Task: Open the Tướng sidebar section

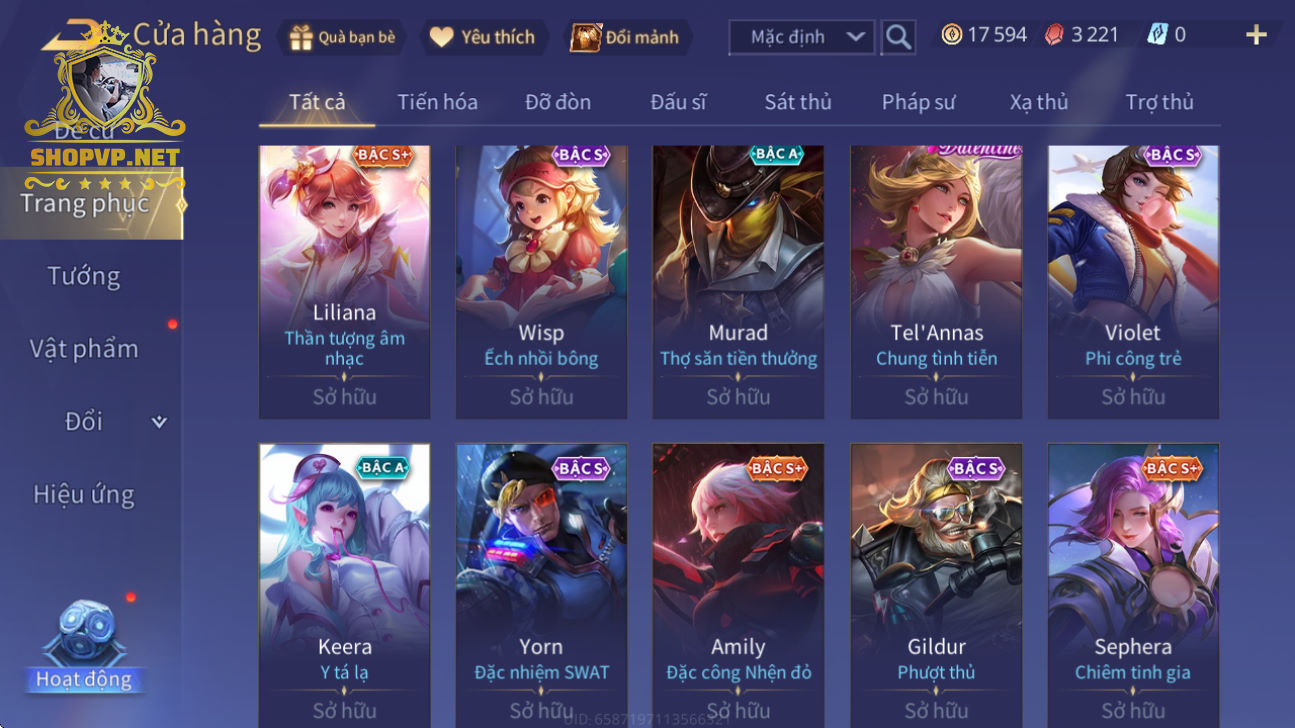Action: coord(84,276)
